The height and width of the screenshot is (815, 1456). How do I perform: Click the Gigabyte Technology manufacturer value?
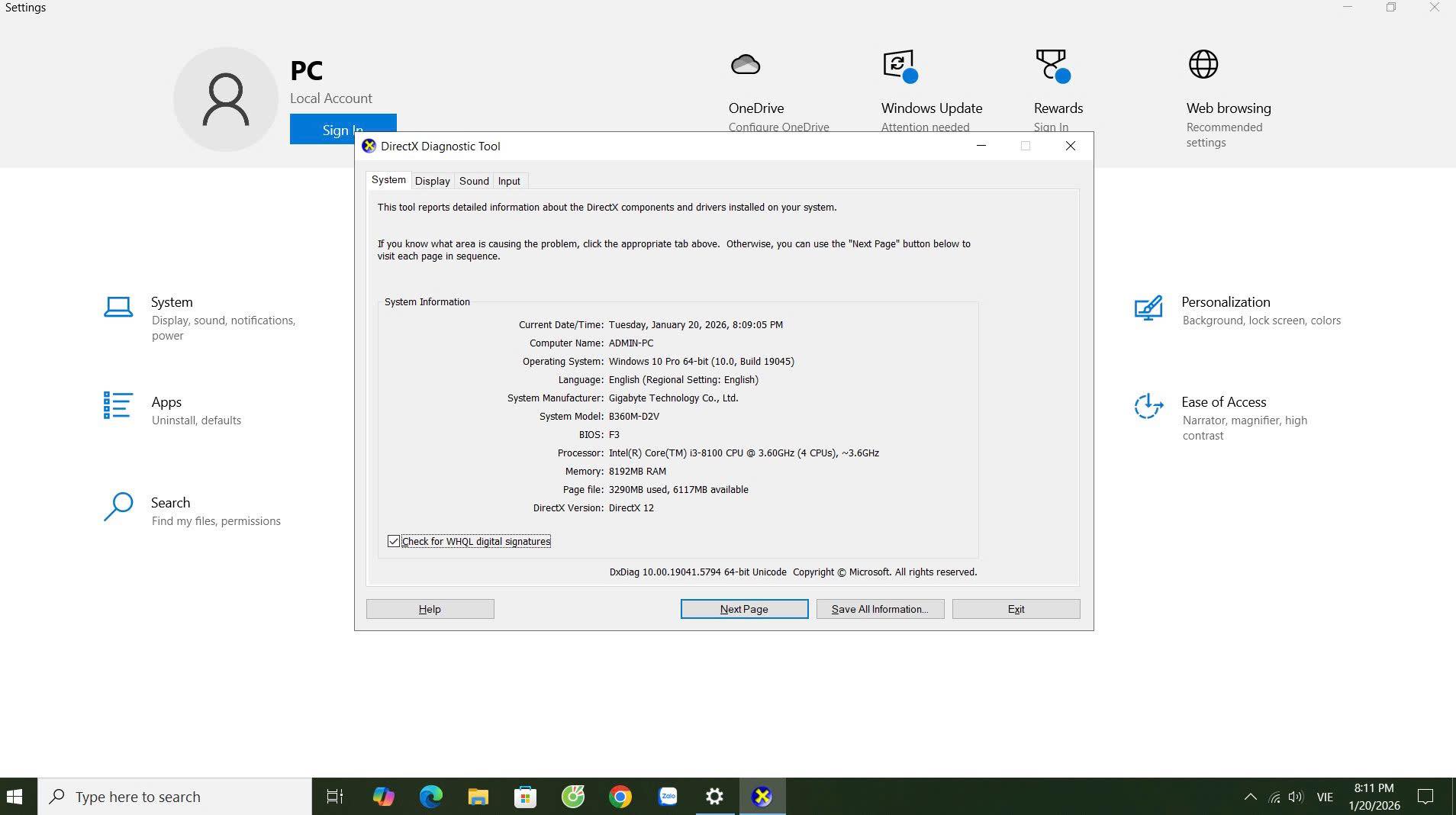tap(674, 398)
